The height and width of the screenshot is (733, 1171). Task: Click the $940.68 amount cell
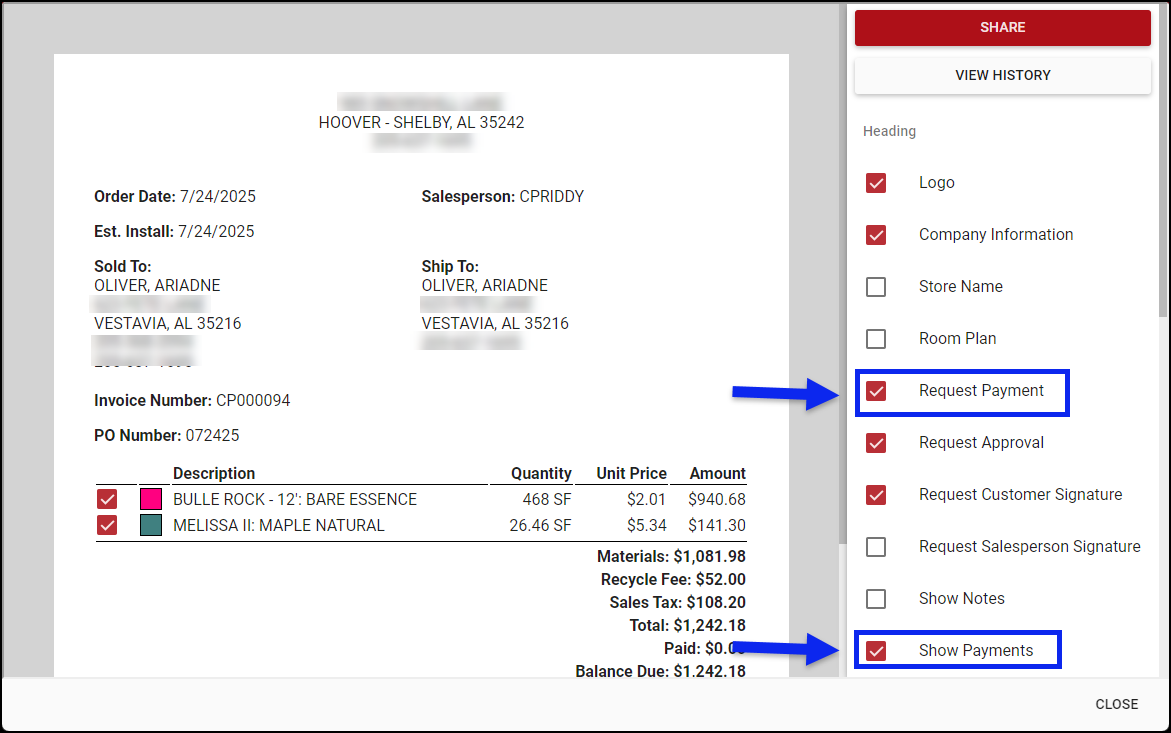pyautogui.click(x=717, y=499)
